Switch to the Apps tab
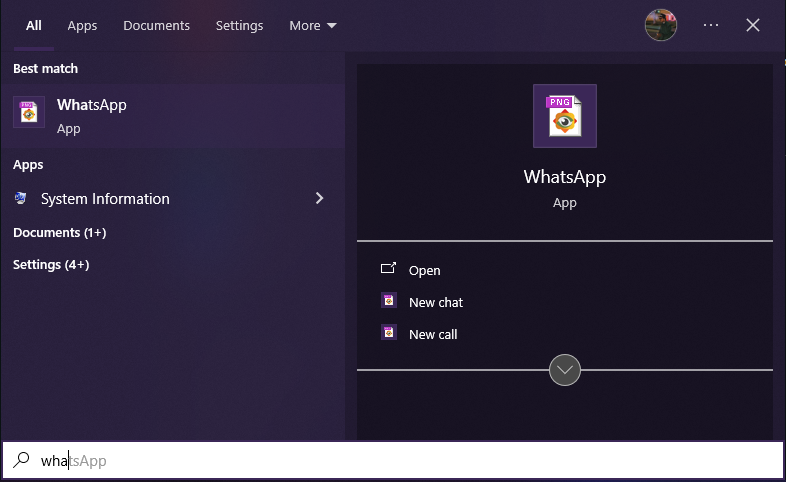This screenshot has height=482, width=786. [x=82, y=26]
